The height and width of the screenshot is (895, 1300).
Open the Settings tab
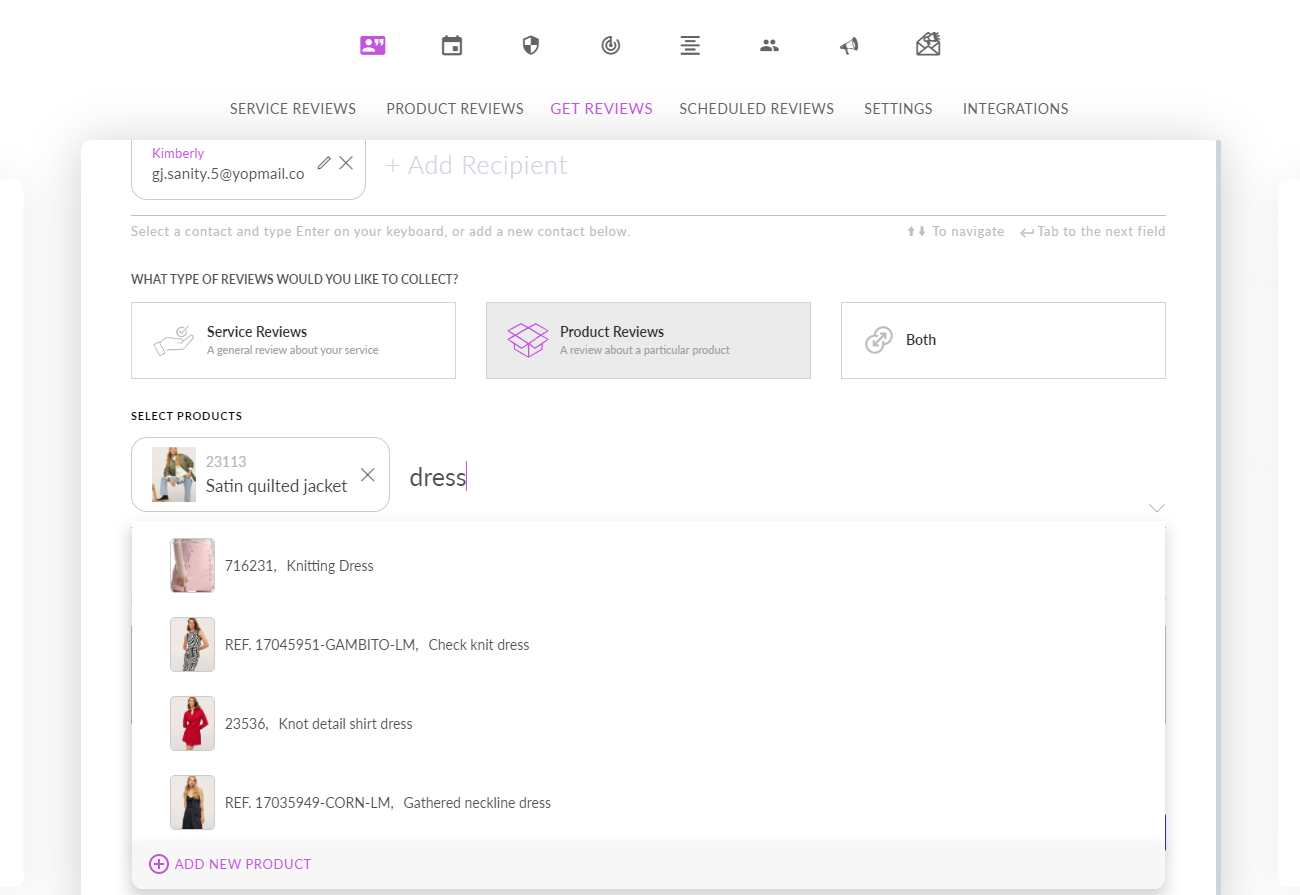[898, 109]
